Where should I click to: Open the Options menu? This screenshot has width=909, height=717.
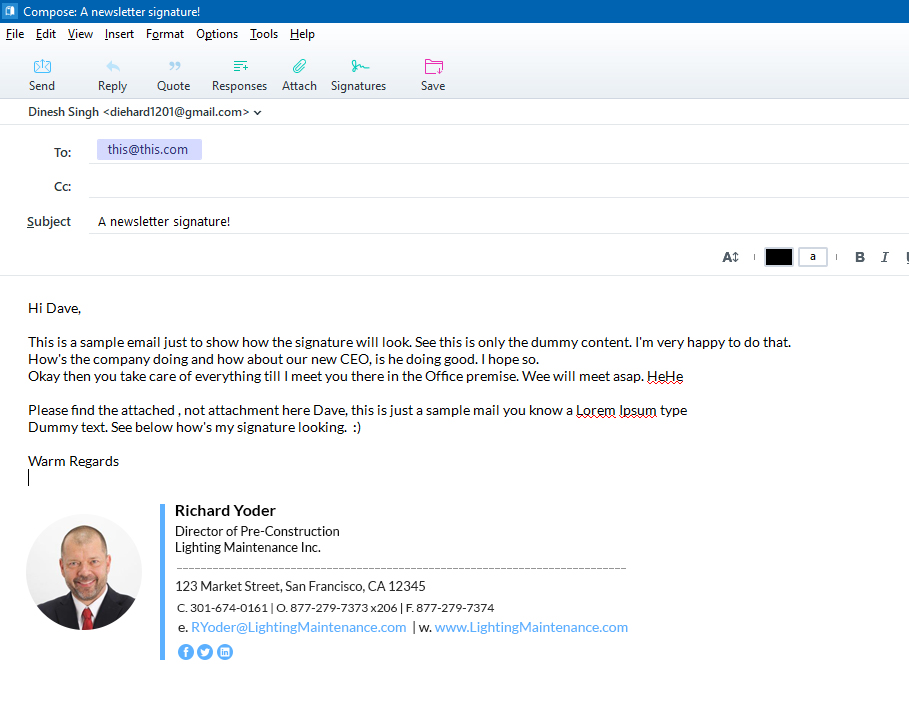[x=217, y=34]
